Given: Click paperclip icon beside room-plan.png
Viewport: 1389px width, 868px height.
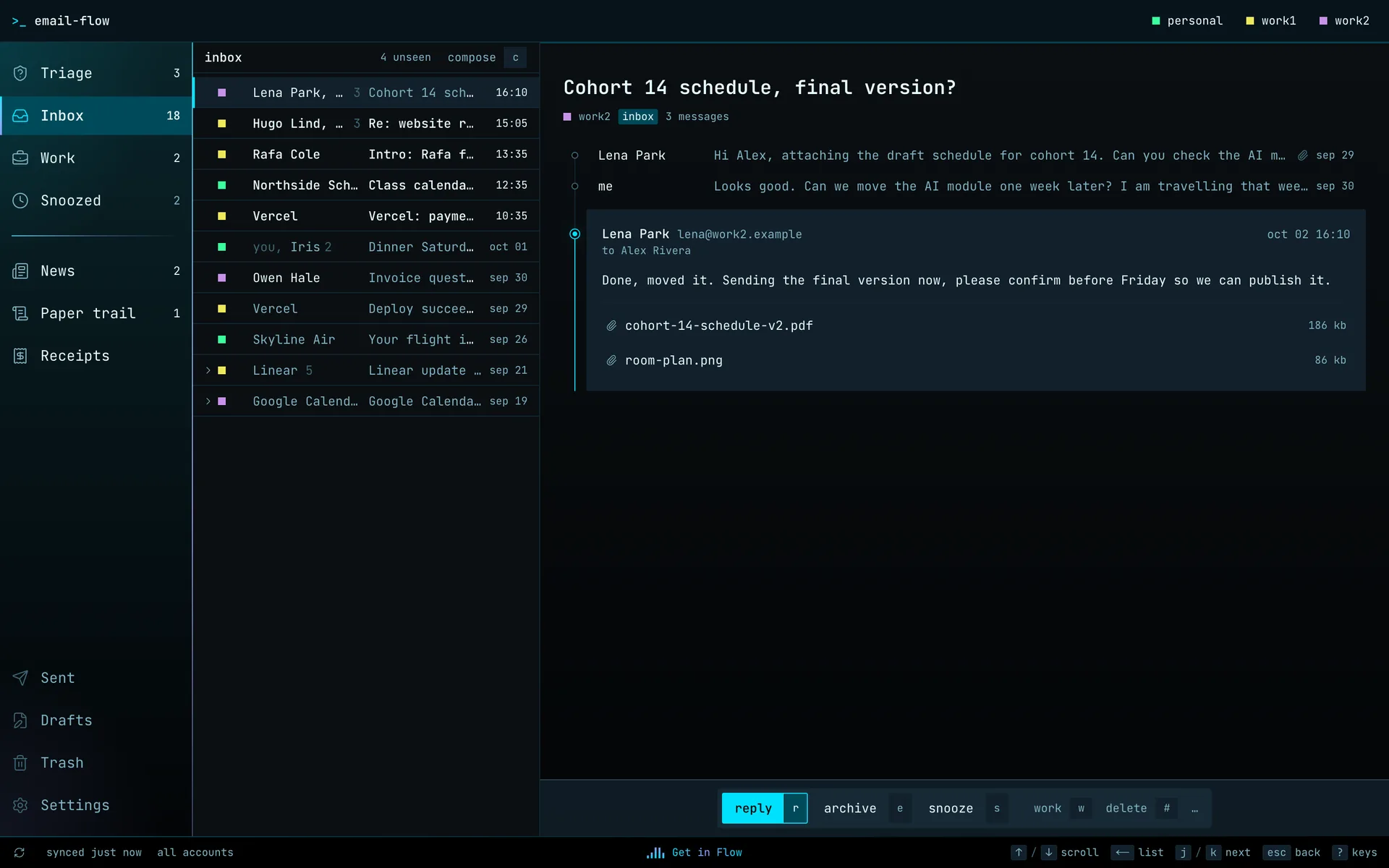Looking at the screenshot, I should click(611, 360).
